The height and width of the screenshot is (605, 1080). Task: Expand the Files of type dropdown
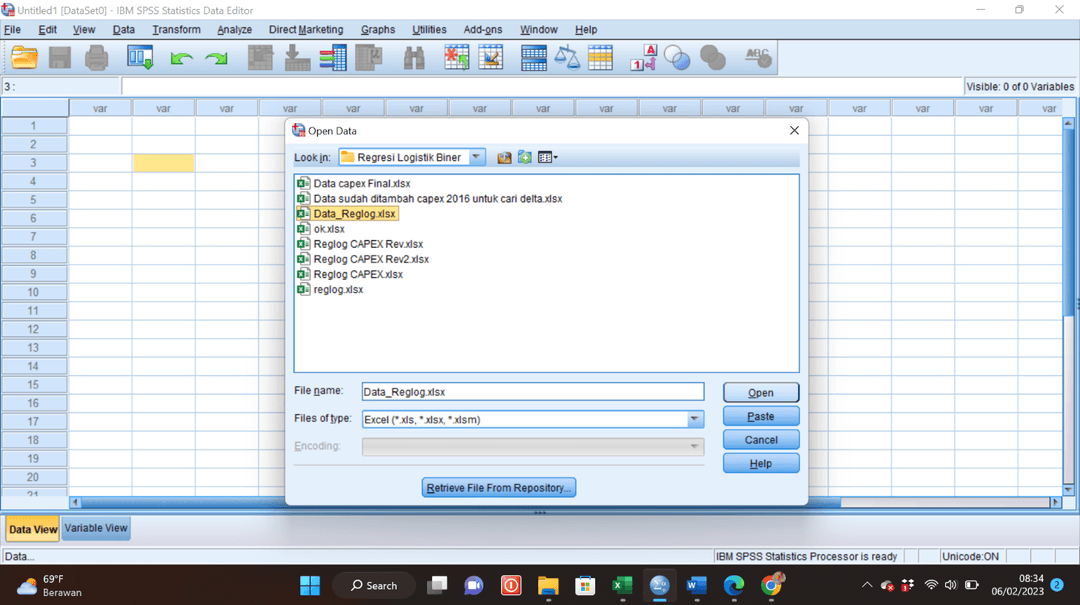694,419
